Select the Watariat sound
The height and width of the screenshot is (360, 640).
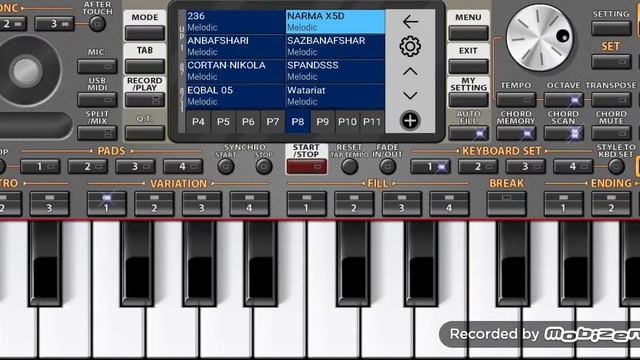point(335,96)
